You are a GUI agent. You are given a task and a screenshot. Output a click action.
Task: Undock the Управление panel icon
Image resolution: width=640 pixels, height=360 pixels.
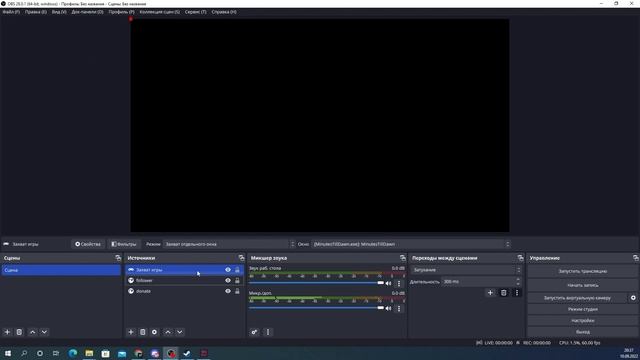pos(636,258)
